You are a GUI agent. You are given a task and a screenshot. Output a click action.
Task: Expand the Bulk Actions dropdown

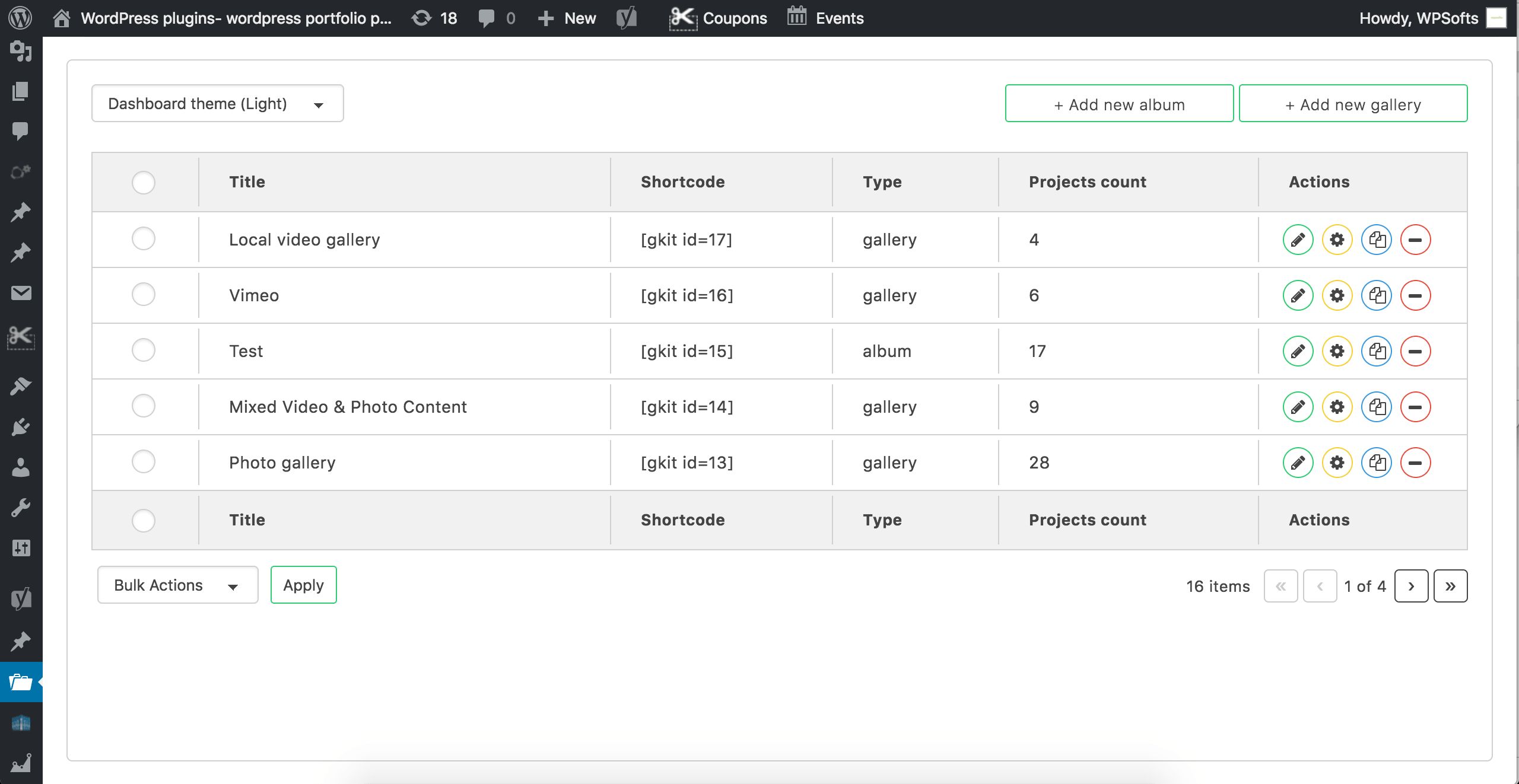coord(177,585)
